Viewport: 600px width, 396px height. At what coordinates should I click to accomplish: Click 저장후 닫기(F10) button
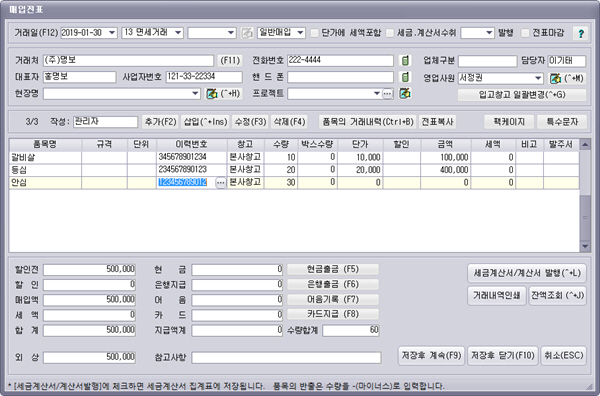click(x=503, y=356)
